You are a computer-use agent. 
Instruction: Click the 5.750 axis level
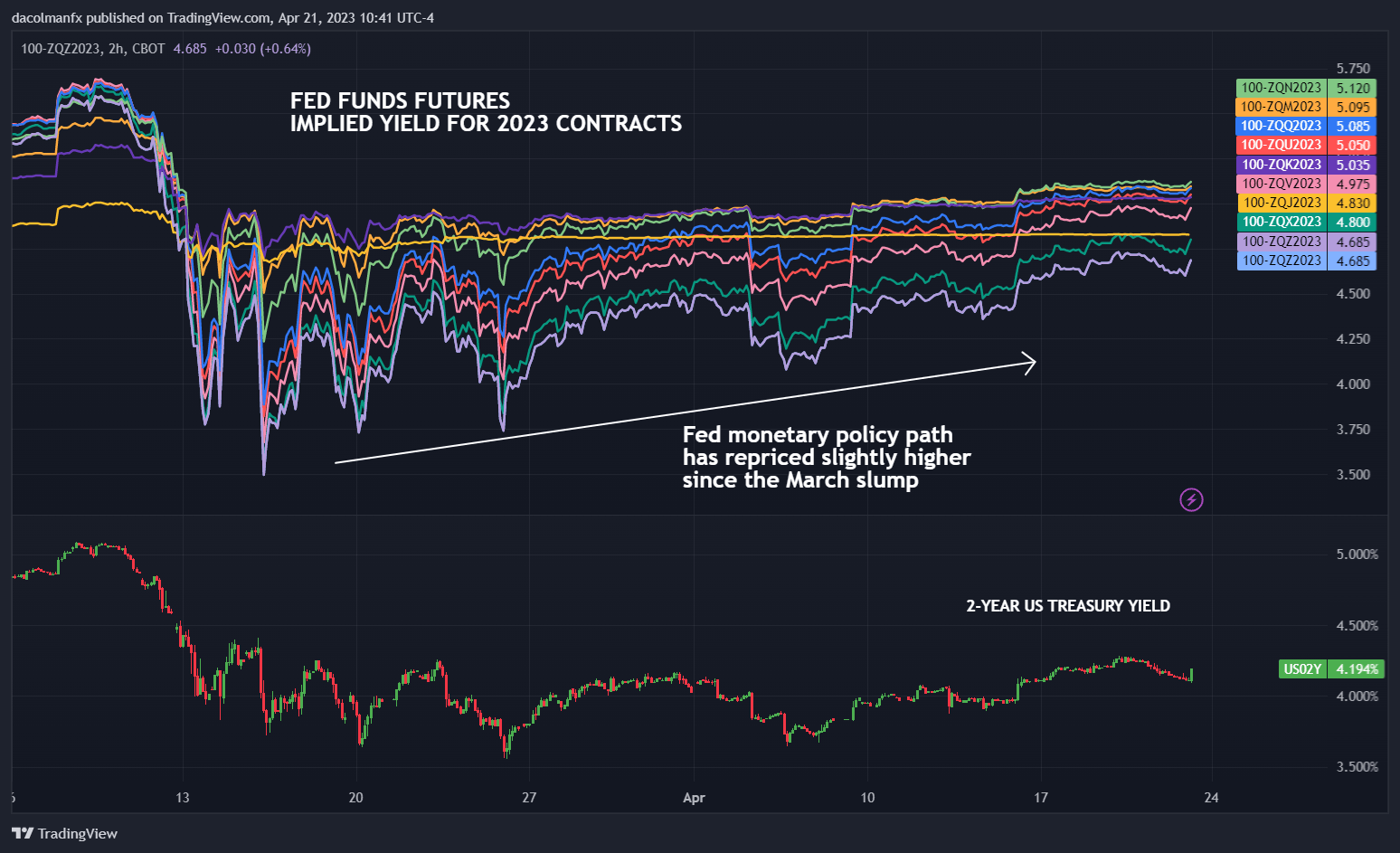[x=1353, y=68]
